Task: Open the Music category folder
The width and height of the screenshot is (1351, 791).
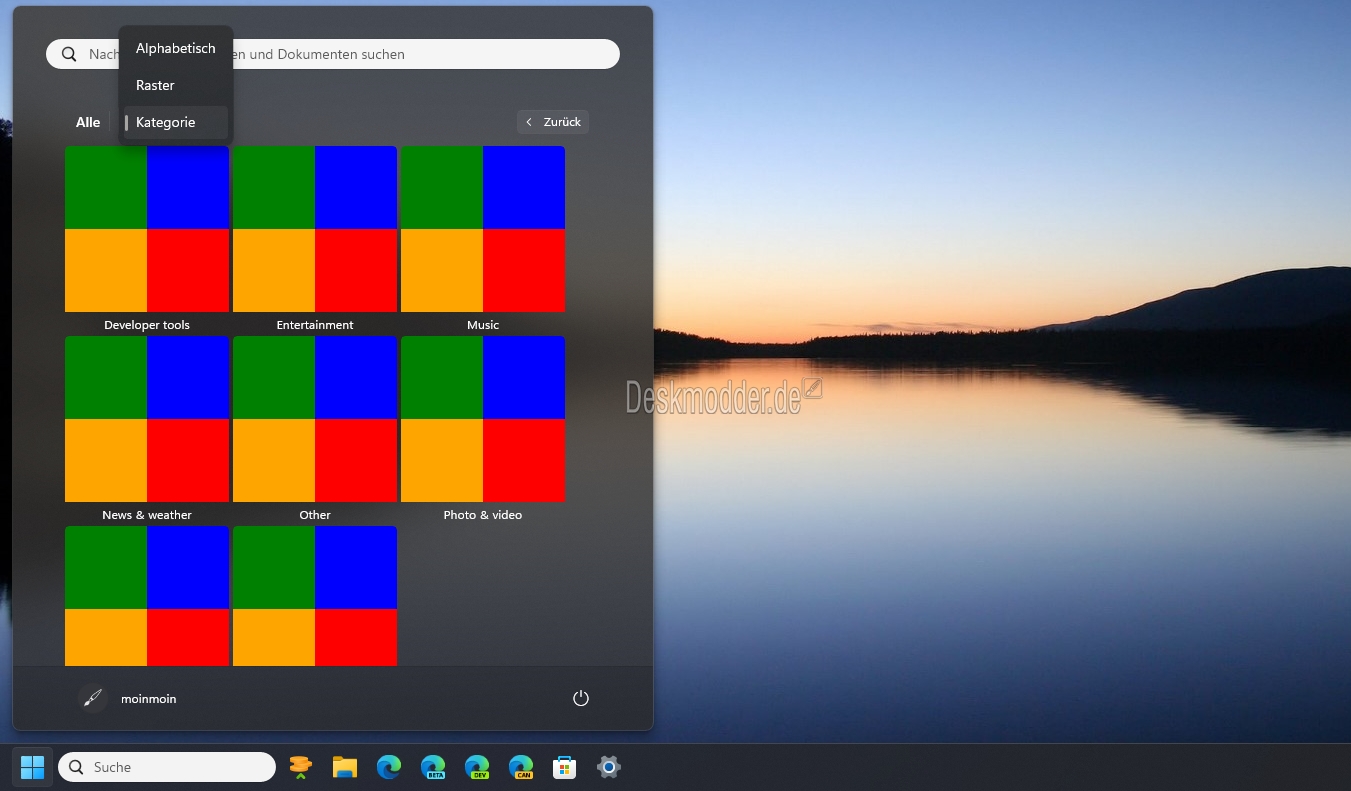Action: tap(482, 230)
